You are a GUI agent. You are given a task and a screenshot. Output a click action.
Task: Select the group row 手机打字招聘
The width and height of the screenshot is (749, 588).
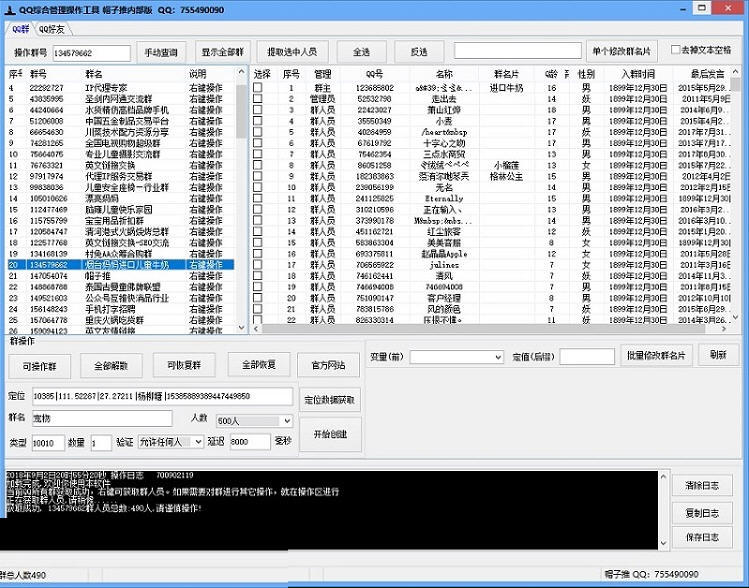121,309
